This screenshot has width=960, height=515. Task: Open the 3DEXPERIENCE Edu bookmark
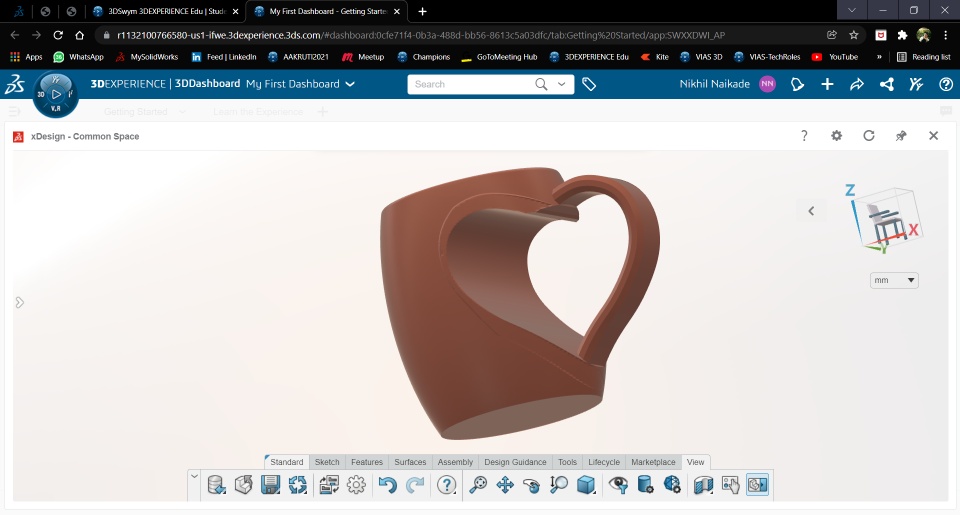(589, 57)
